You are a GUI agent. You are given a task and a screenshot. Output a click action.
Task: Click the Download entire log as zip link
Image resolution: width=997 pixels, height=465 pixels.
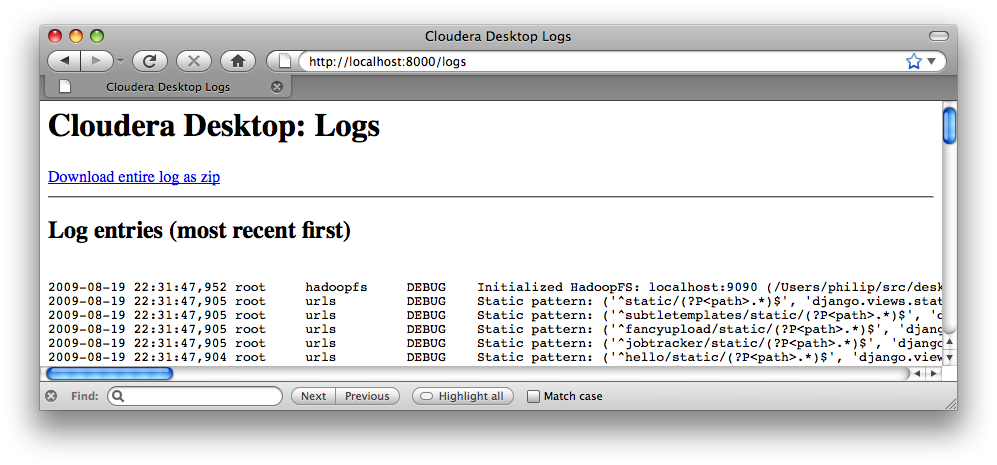point(134,177)
